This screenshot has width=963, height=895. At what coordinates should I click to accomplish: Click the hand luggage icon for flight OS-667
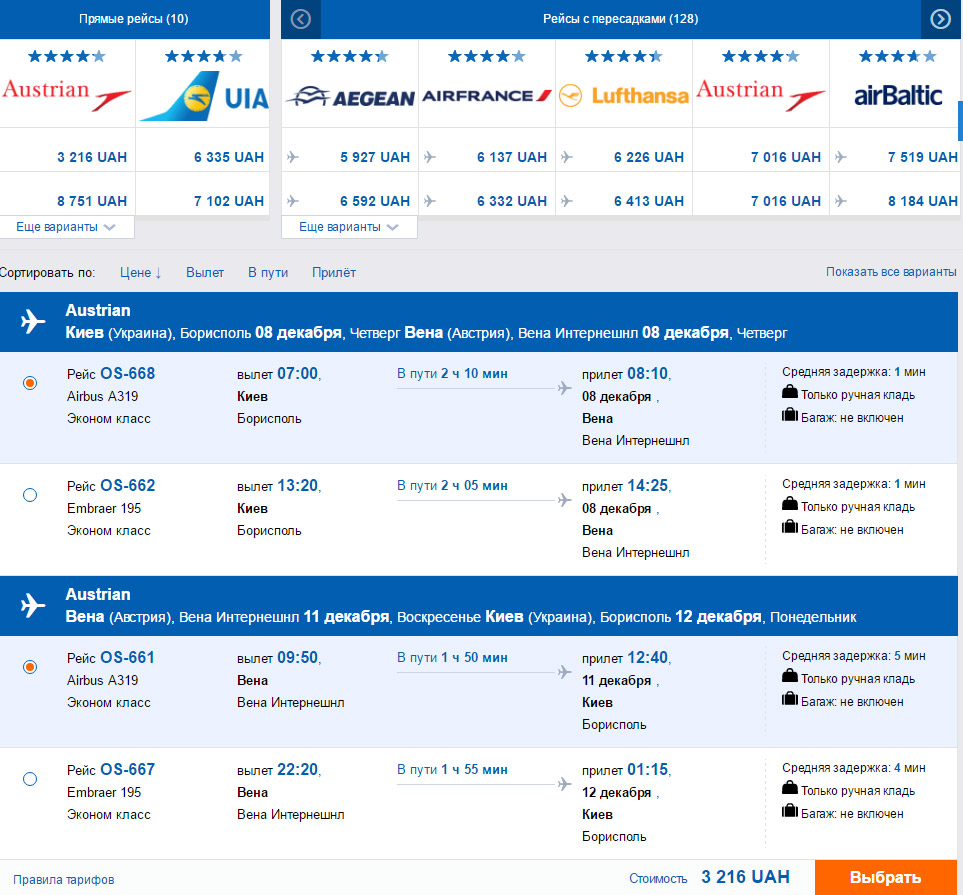(790, 788)
